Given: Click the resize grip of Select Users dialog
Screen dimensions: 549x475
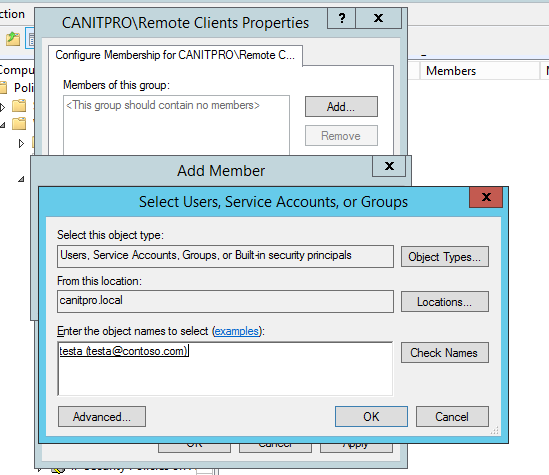Looking at the screenshot, I should (495, 430).
